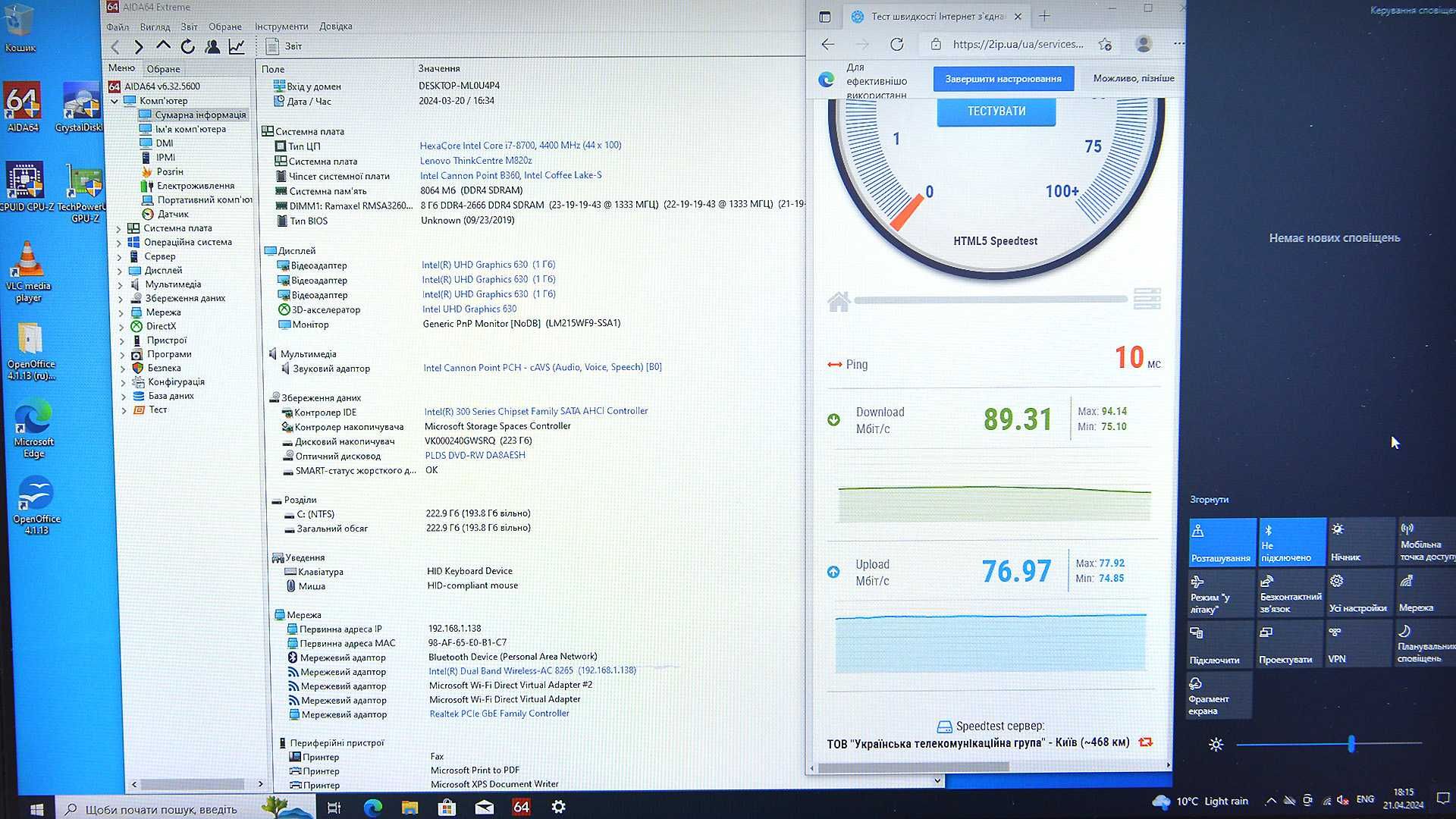
Task: Open the Звіт report button
Action: [284, 46]
